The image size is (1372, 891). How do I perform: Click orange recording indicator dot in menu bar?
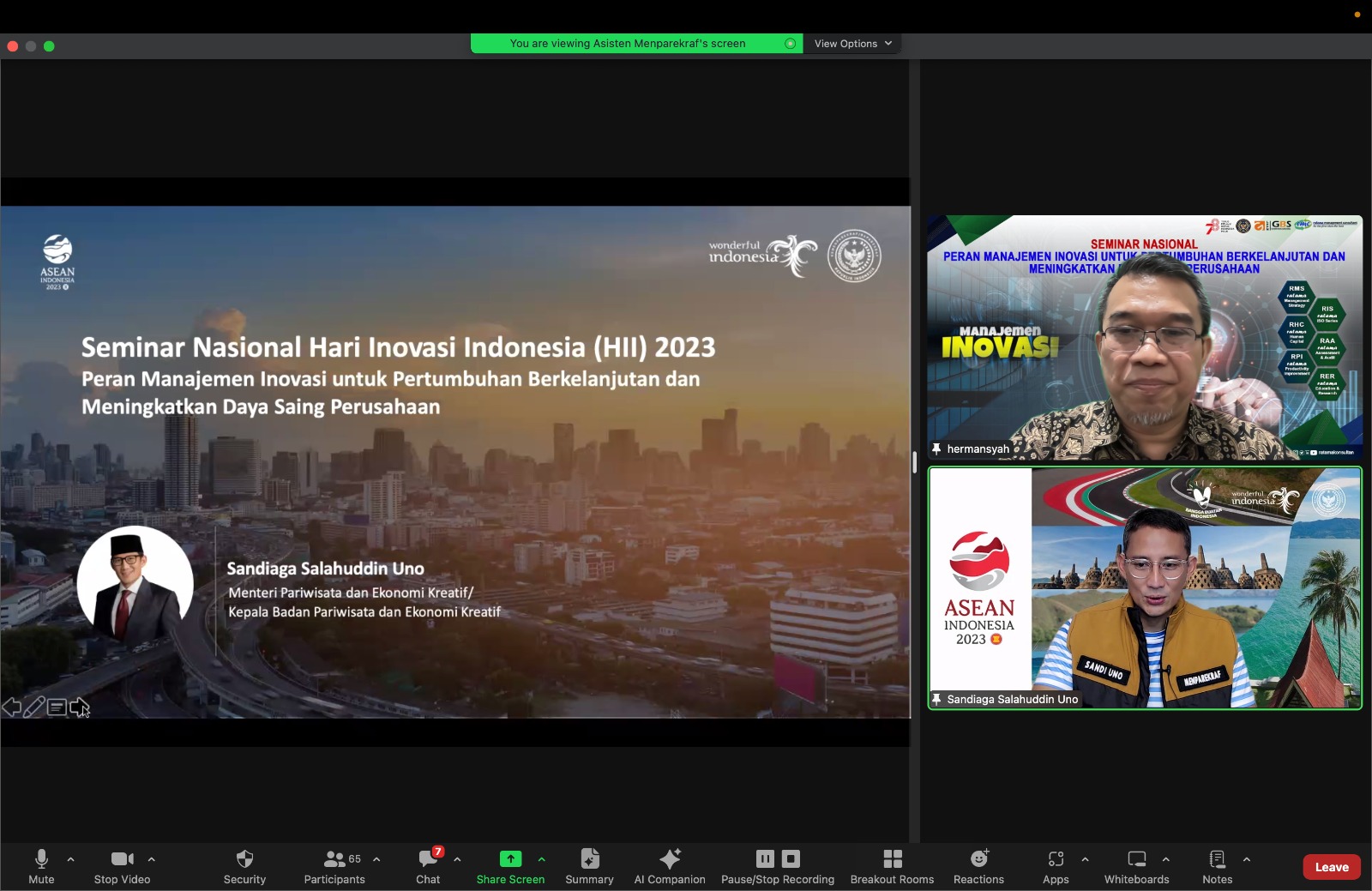pyautogui.click(x=1357, y=15)
